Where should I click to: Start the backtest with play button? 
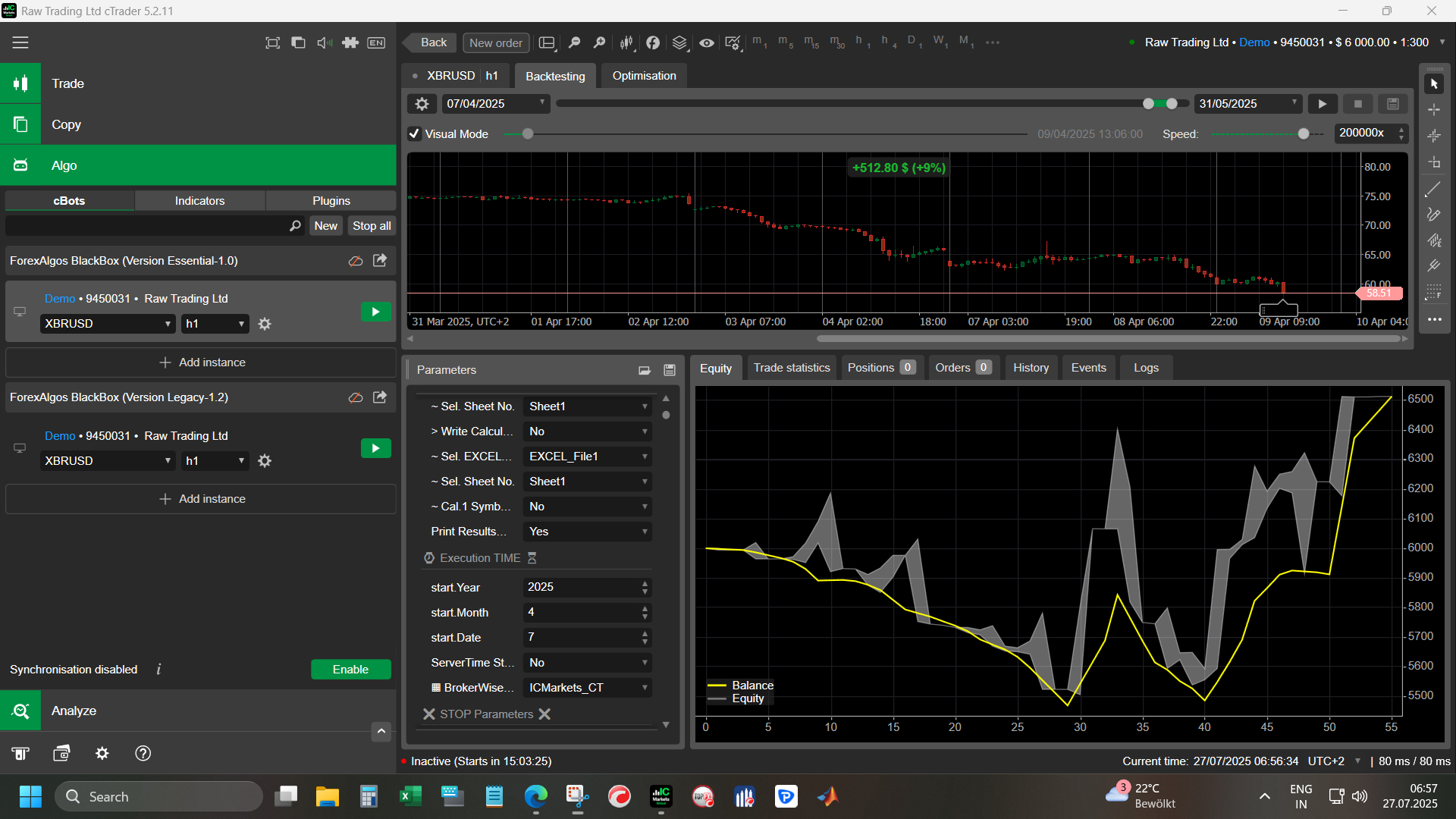tap(1323, 104)
